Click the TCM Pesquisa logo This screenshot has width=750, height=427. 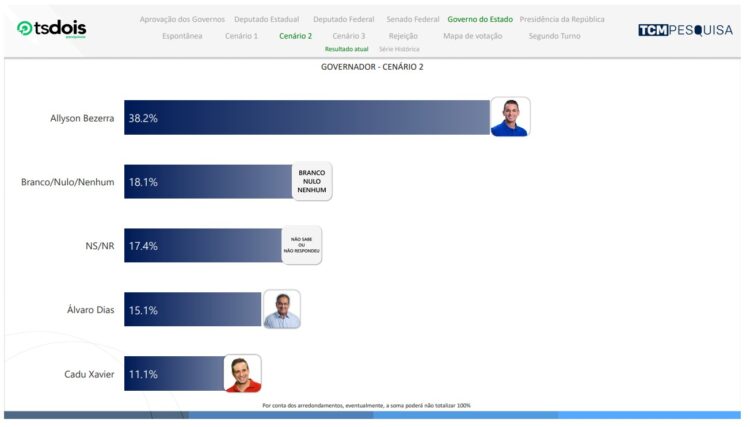pyautogui.click(x=685, y=30)
